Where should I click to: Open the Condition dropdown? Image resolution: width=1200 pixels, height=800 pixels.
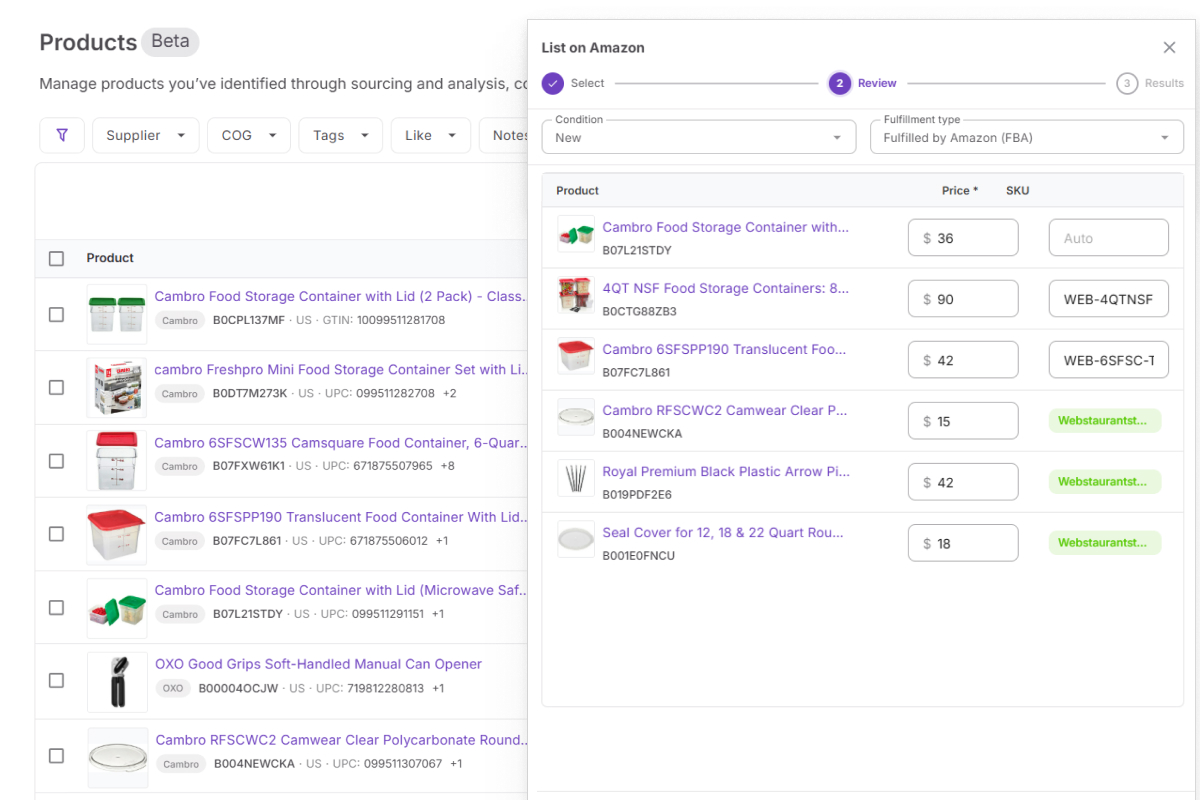coord(698,136)
